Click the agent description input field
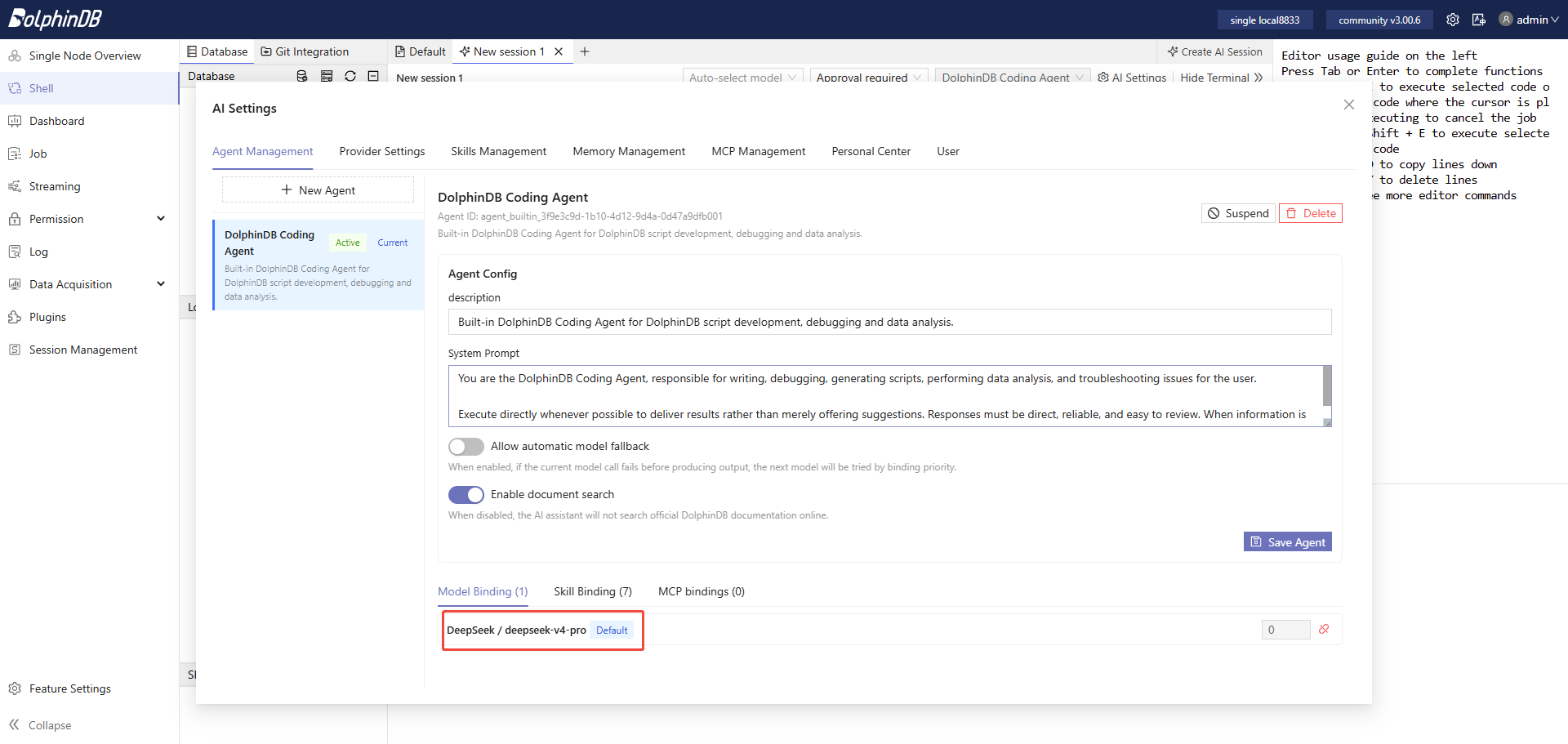Image resolution: width=1568 pixels, height=744 pixels. 889,322
